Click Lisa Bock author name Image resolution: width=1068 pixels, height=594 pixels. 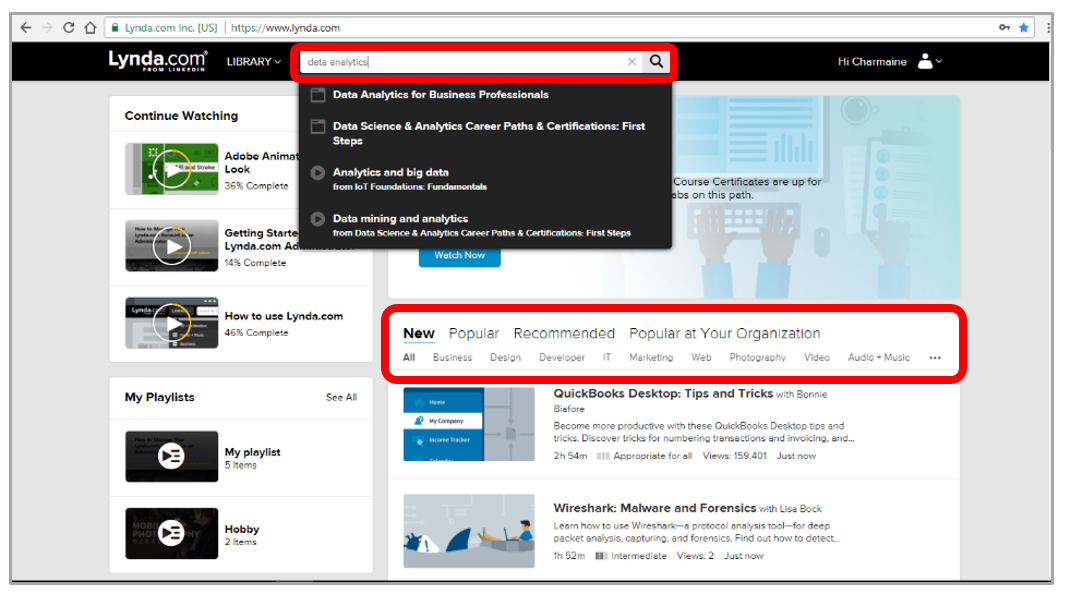pos(800,509)
